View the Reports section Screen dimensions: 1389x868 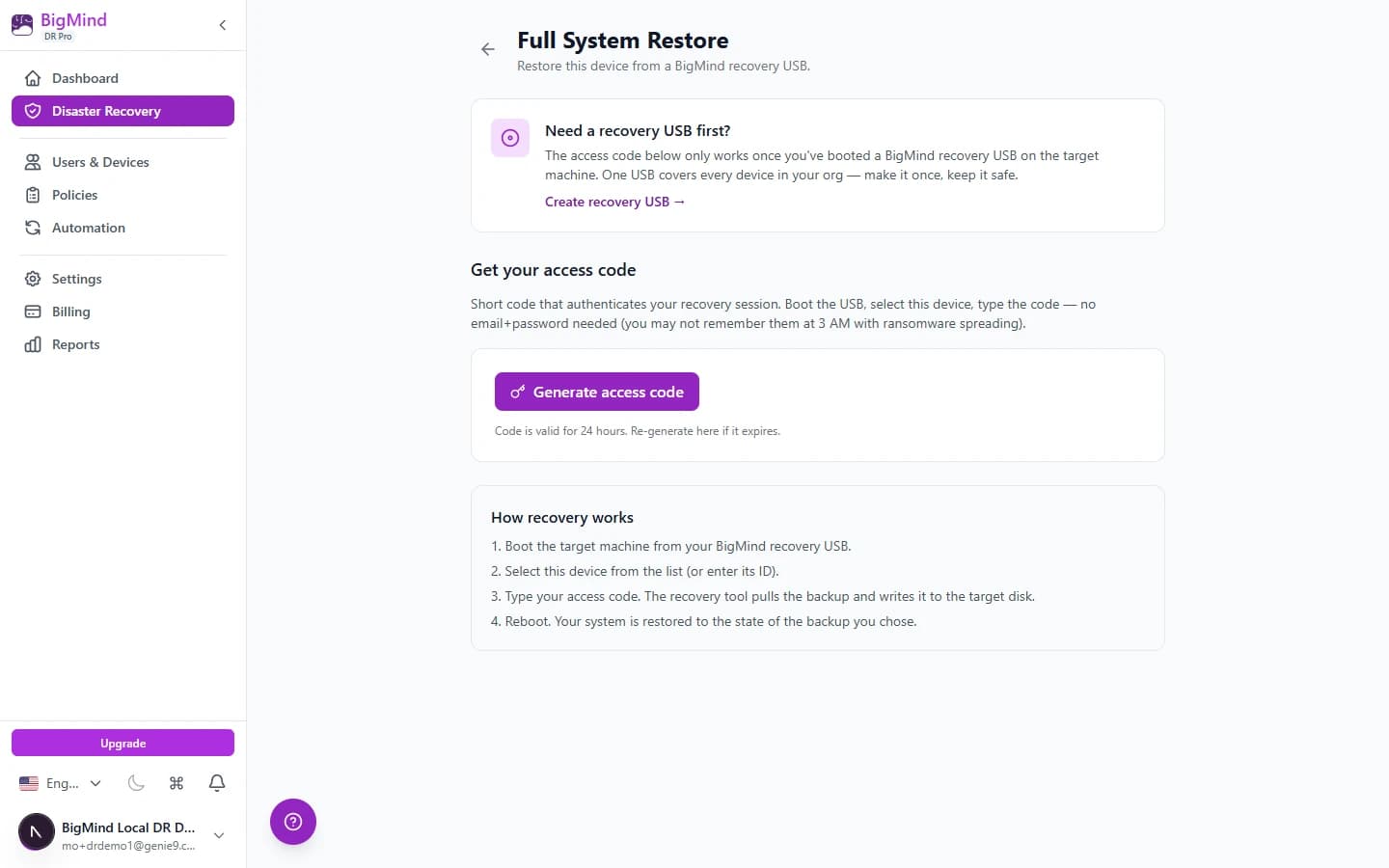click(x=123, y=344)
